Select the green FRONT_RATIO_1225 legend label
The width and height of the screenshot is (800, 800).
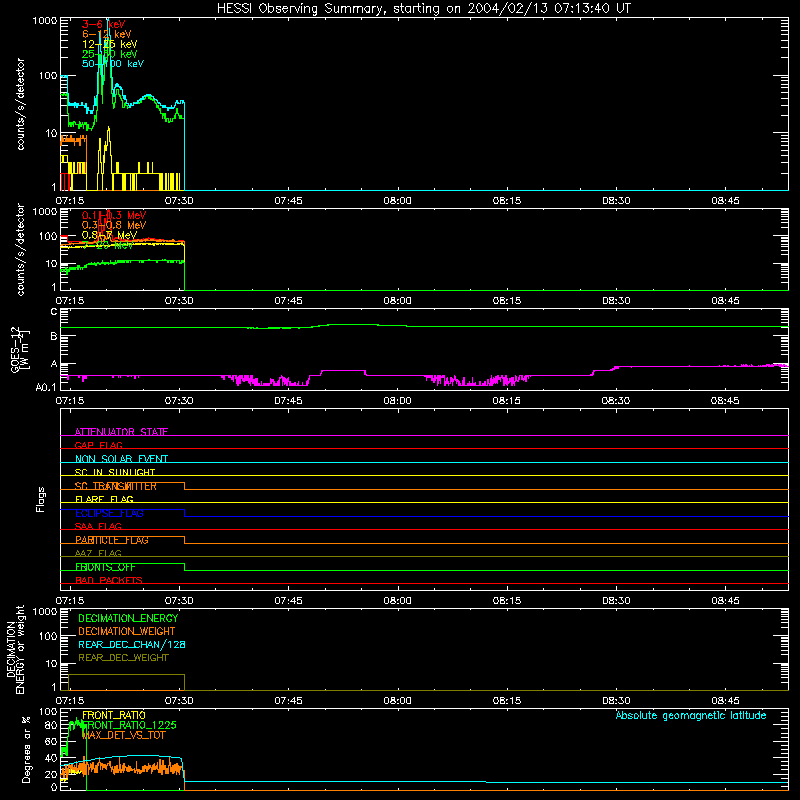pos(129,725)
